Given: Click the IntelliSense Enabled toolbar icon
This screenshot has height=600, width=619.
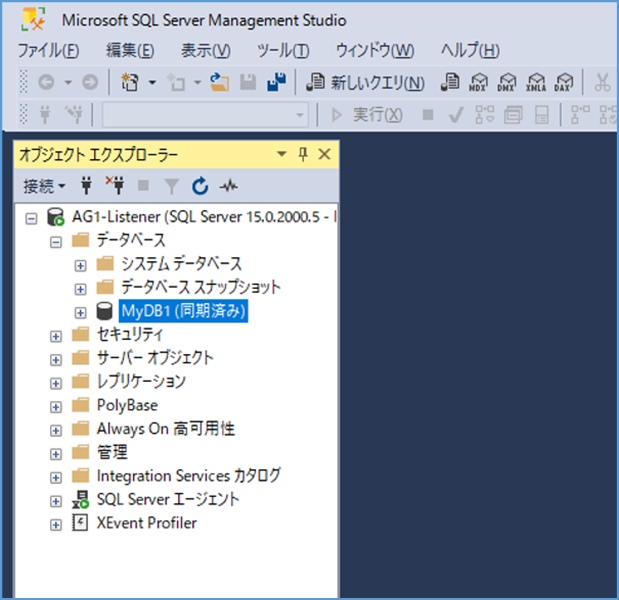Looking at the screenshot, I should (542, 115).
